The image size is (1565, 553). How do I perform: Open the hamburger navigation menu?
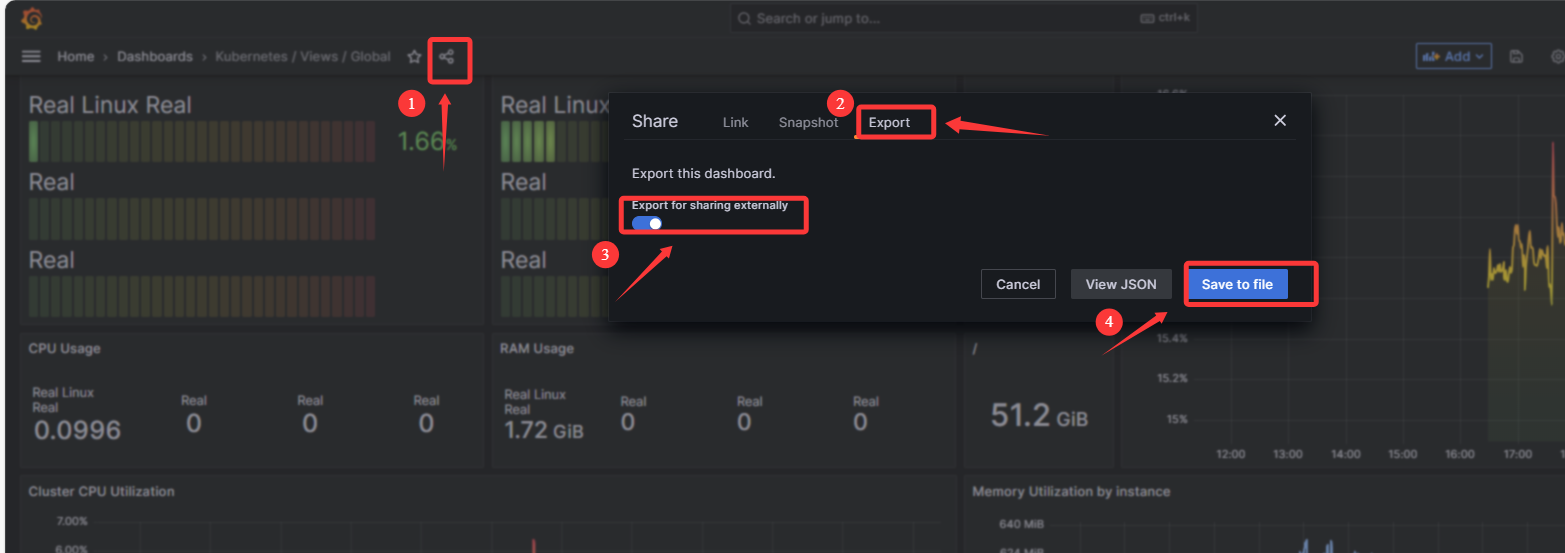pyautogui.click(x=31, y=57)
